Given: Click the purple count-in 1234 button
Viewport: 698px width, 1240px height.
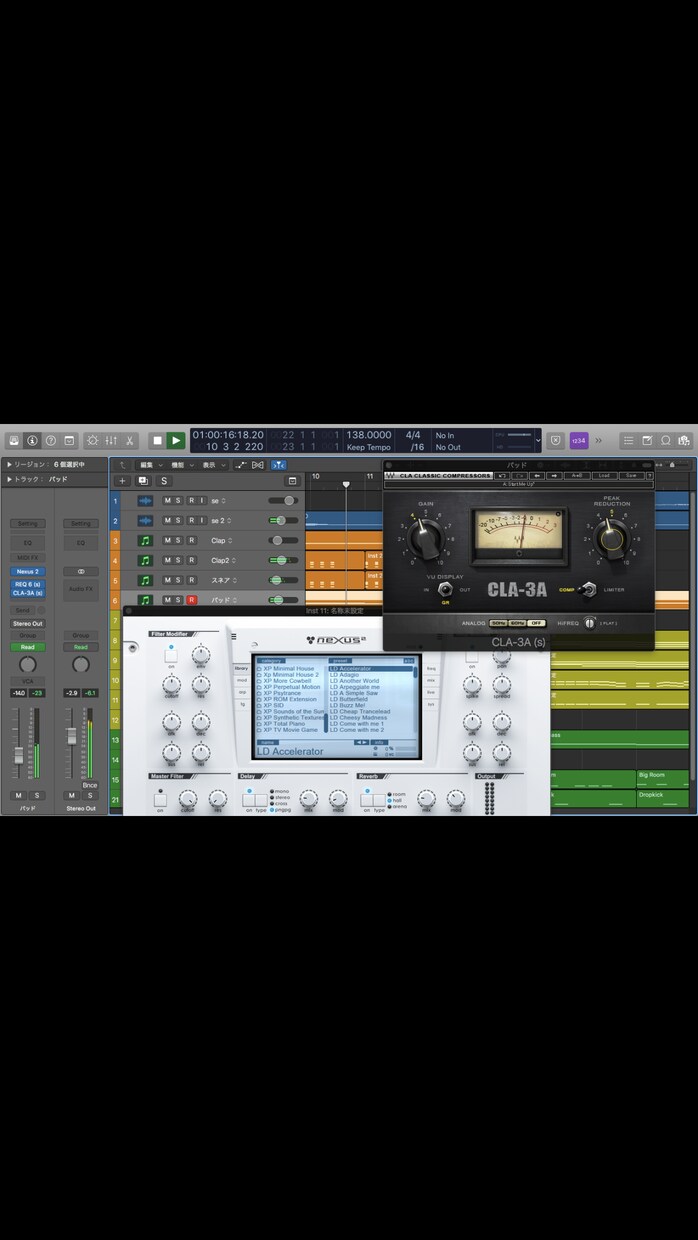Looking at the screenshot, I should 578,440.
